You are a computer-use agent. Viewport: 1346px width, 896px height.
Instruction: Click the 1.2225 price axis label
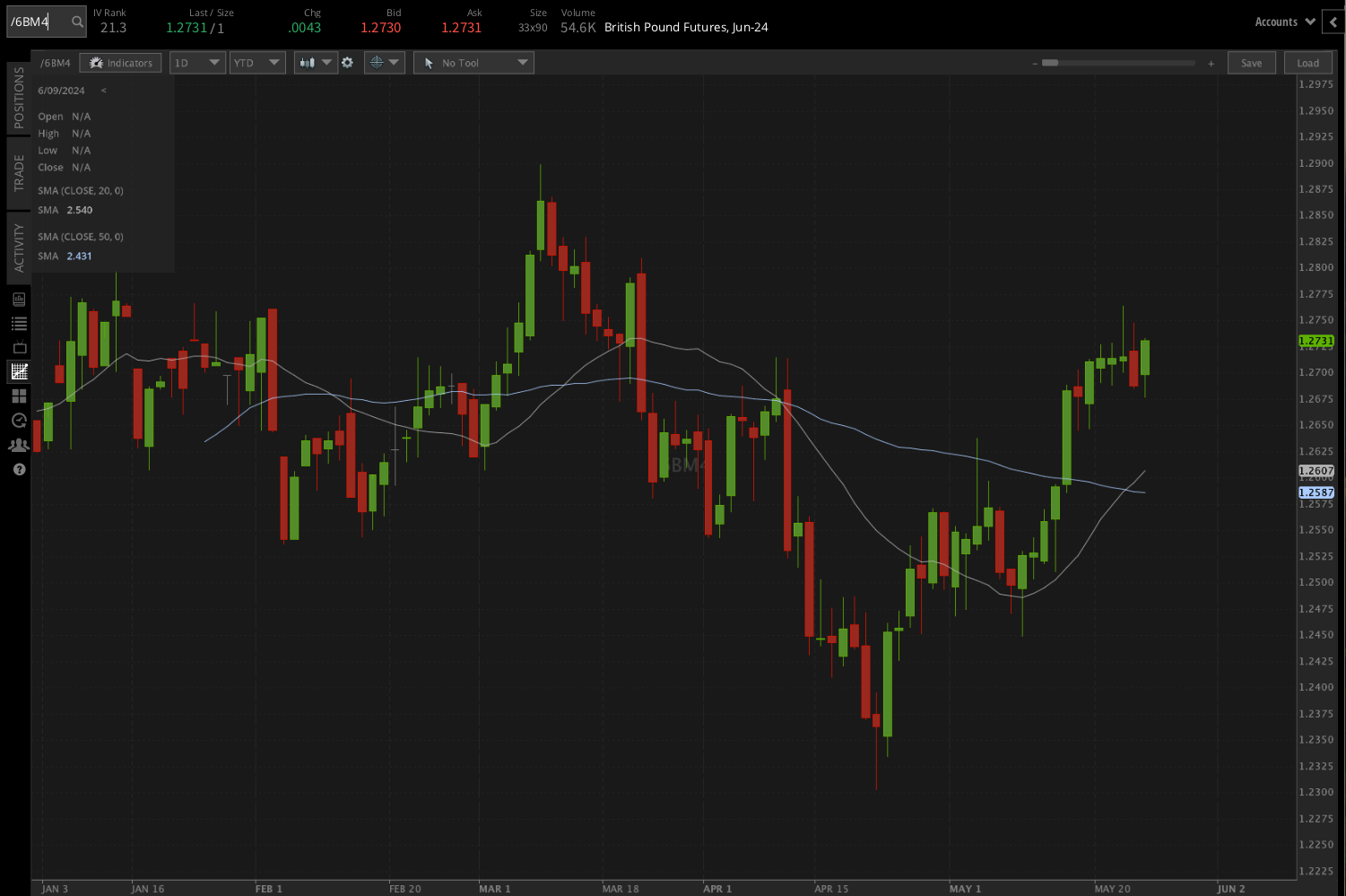(1316, 871)
